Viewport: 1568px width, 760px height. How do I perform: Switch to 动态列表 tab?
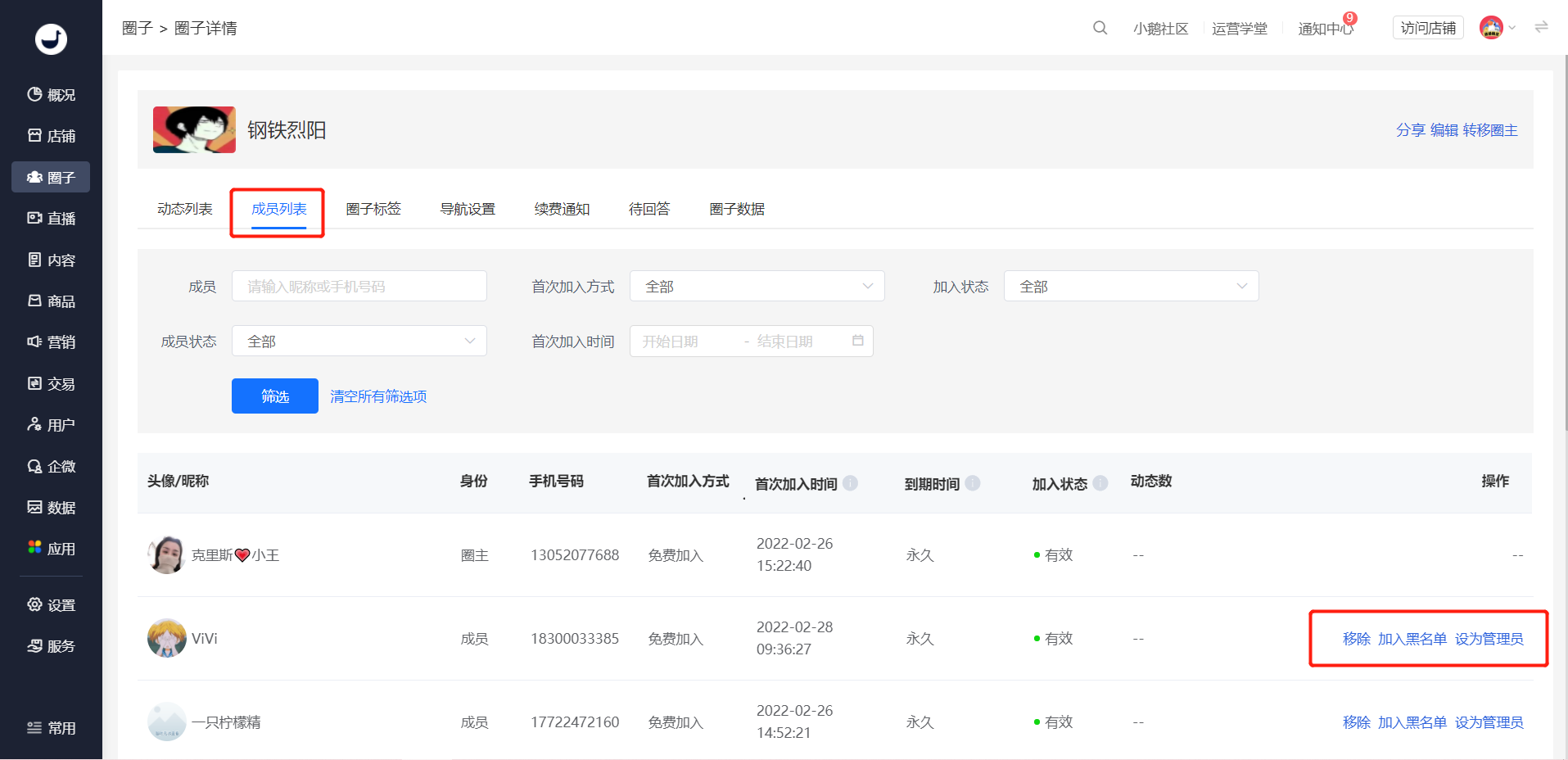click(185, 209)
